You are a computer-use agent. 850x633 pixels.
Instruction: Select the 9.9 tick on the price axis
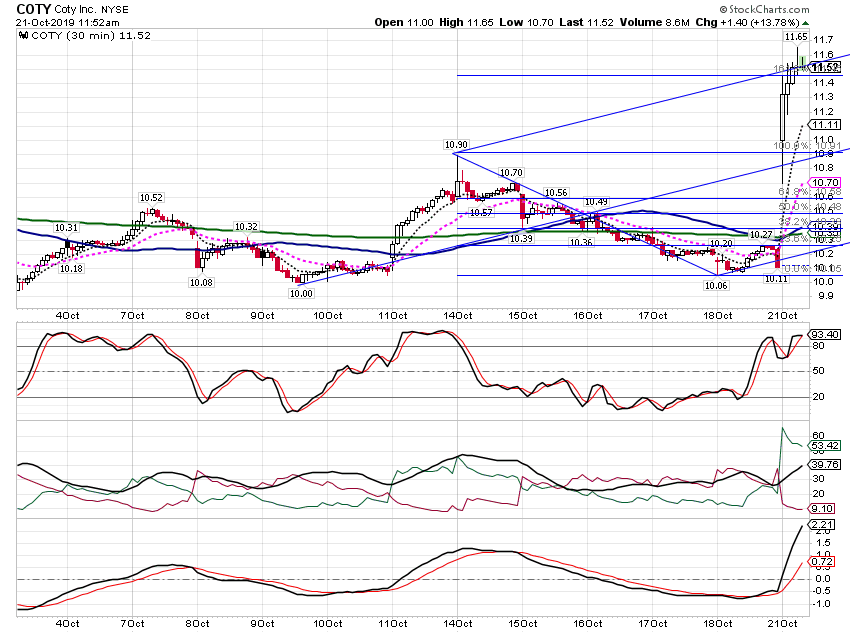coord(825,296)
